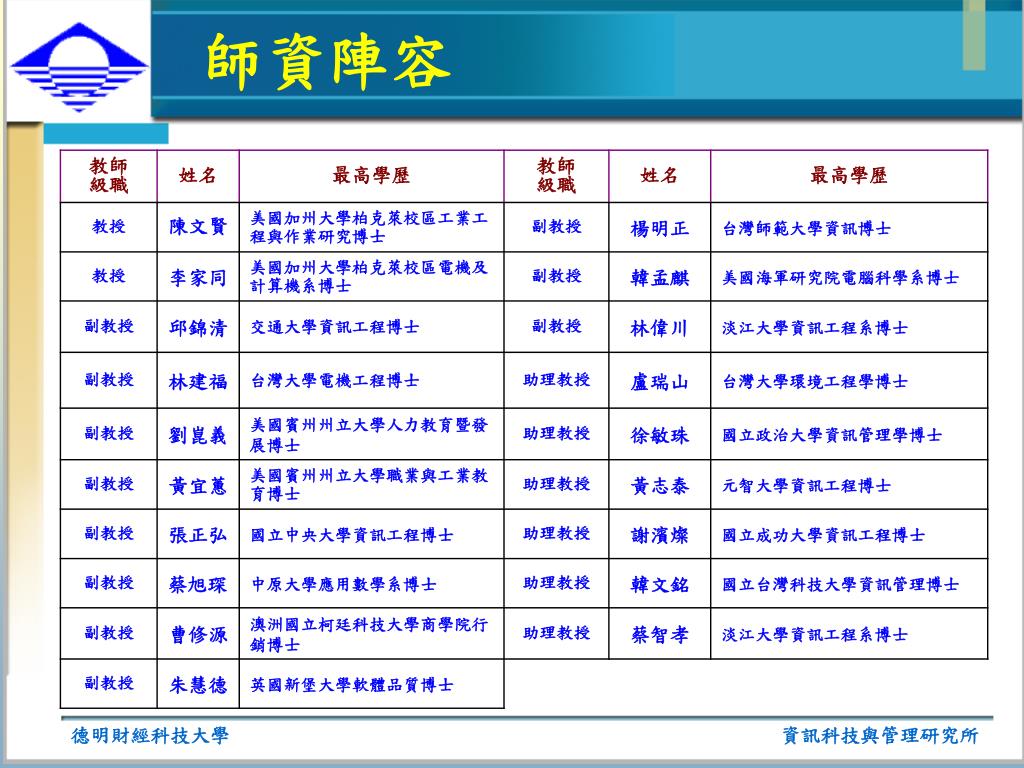
Task: Click 淡江大學資訊工程系博士 in 蔡智孝 row
Action: click(849, 633)
